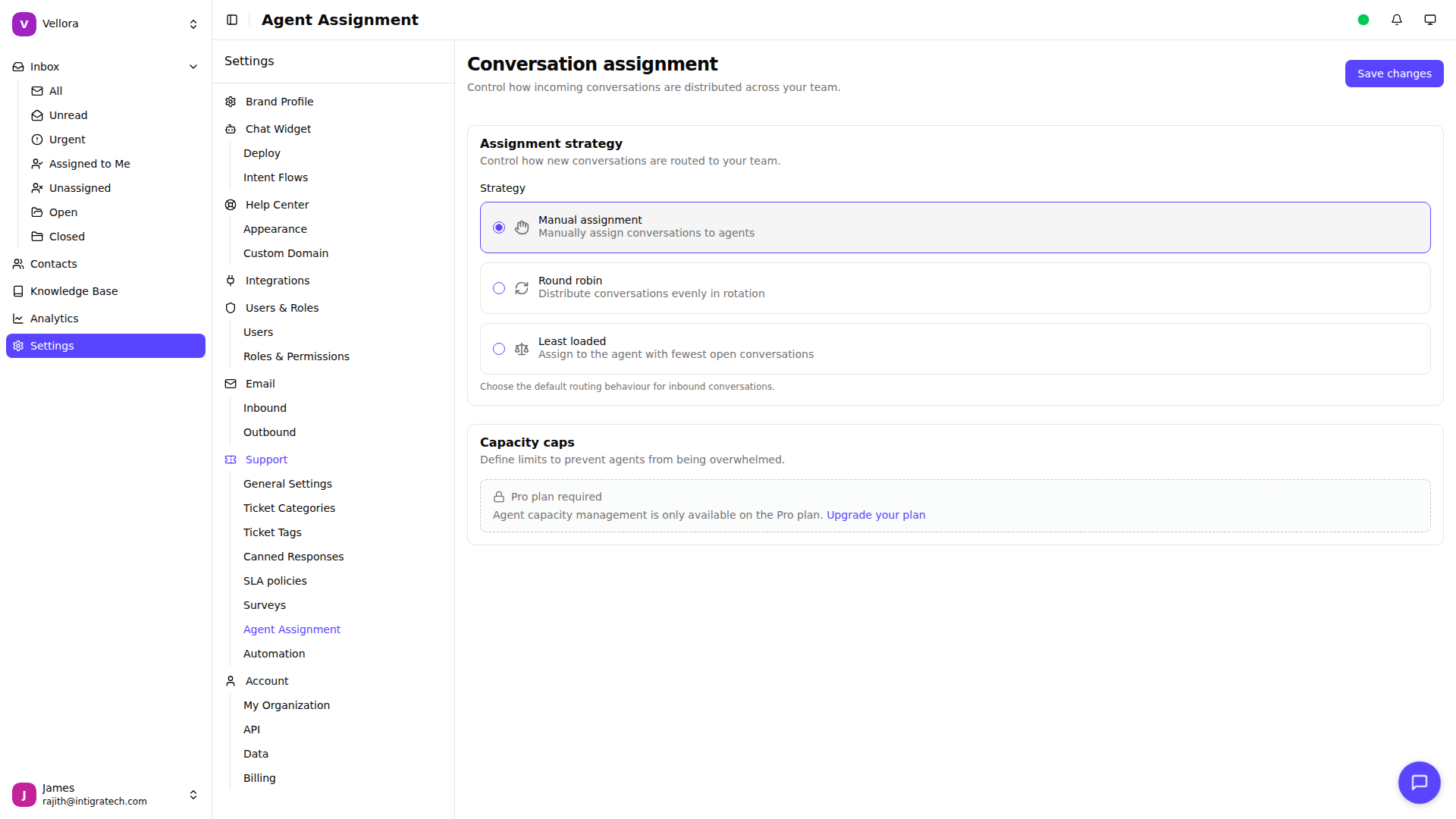Open SLA policies settings

[x=275, y=581]
